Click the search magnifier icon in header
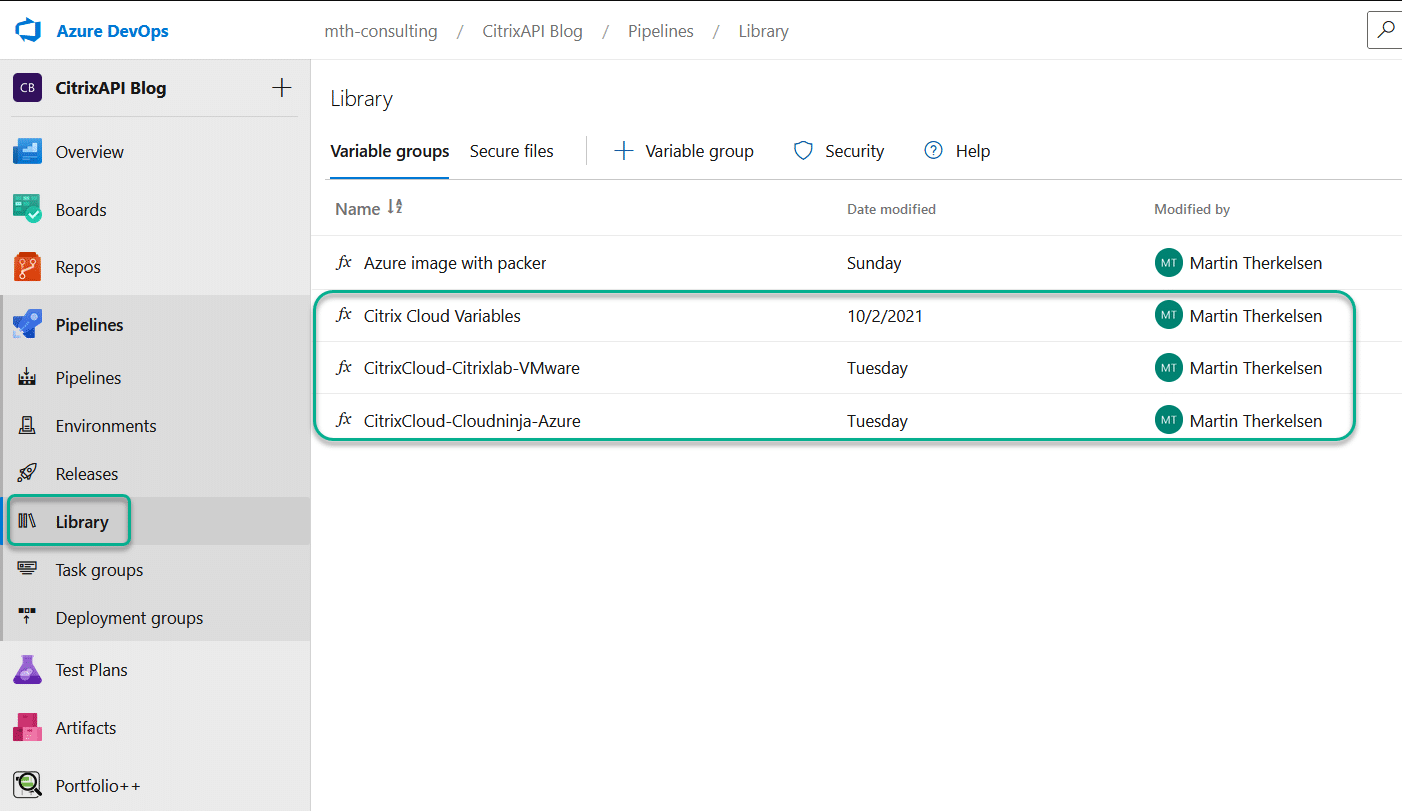The image size is (1402, 811). pyautogui.click(x=1385, y=30)
